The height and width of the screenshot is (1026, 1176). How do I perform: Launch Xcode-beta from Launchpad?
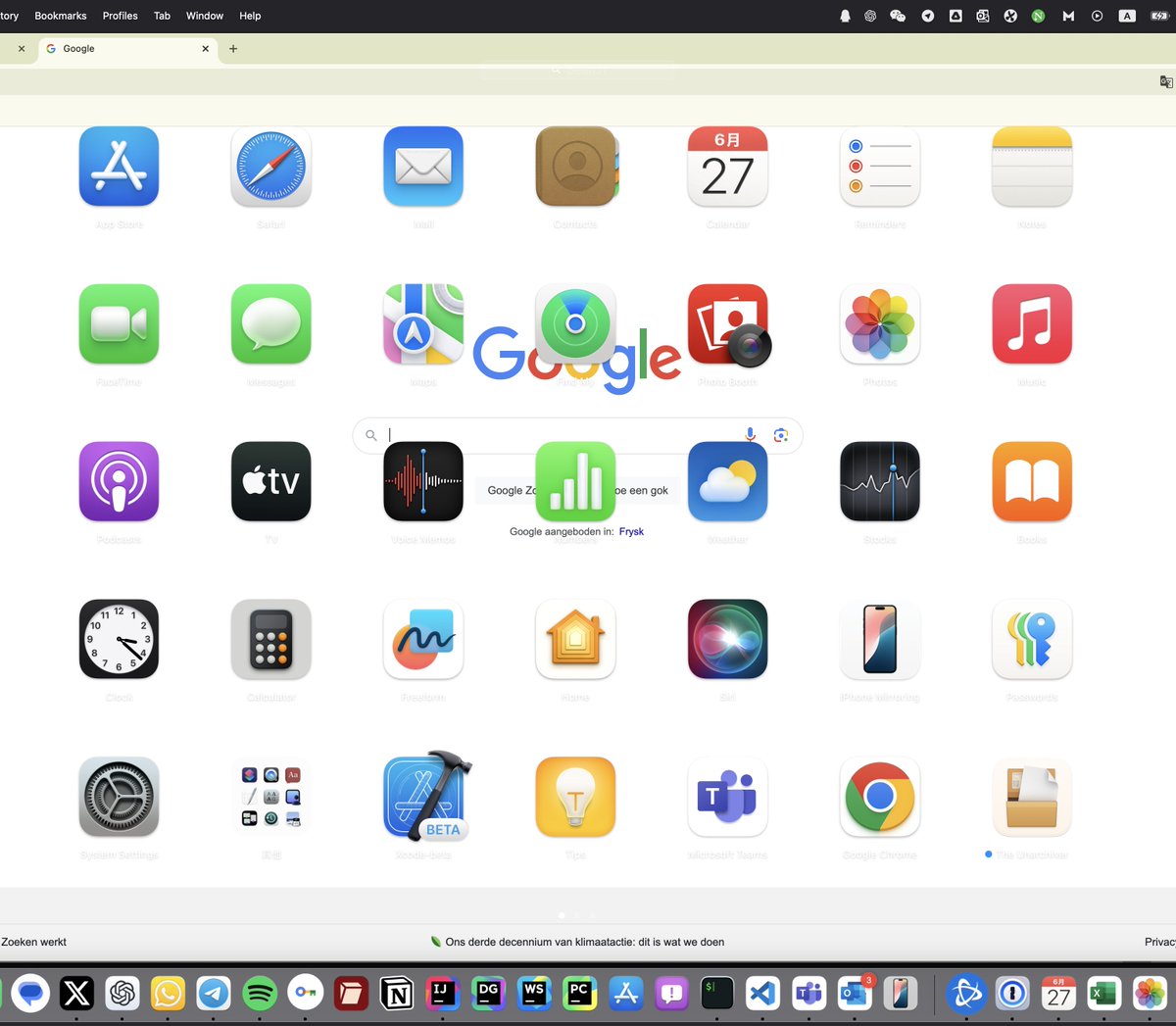click(x=426, y=795)
